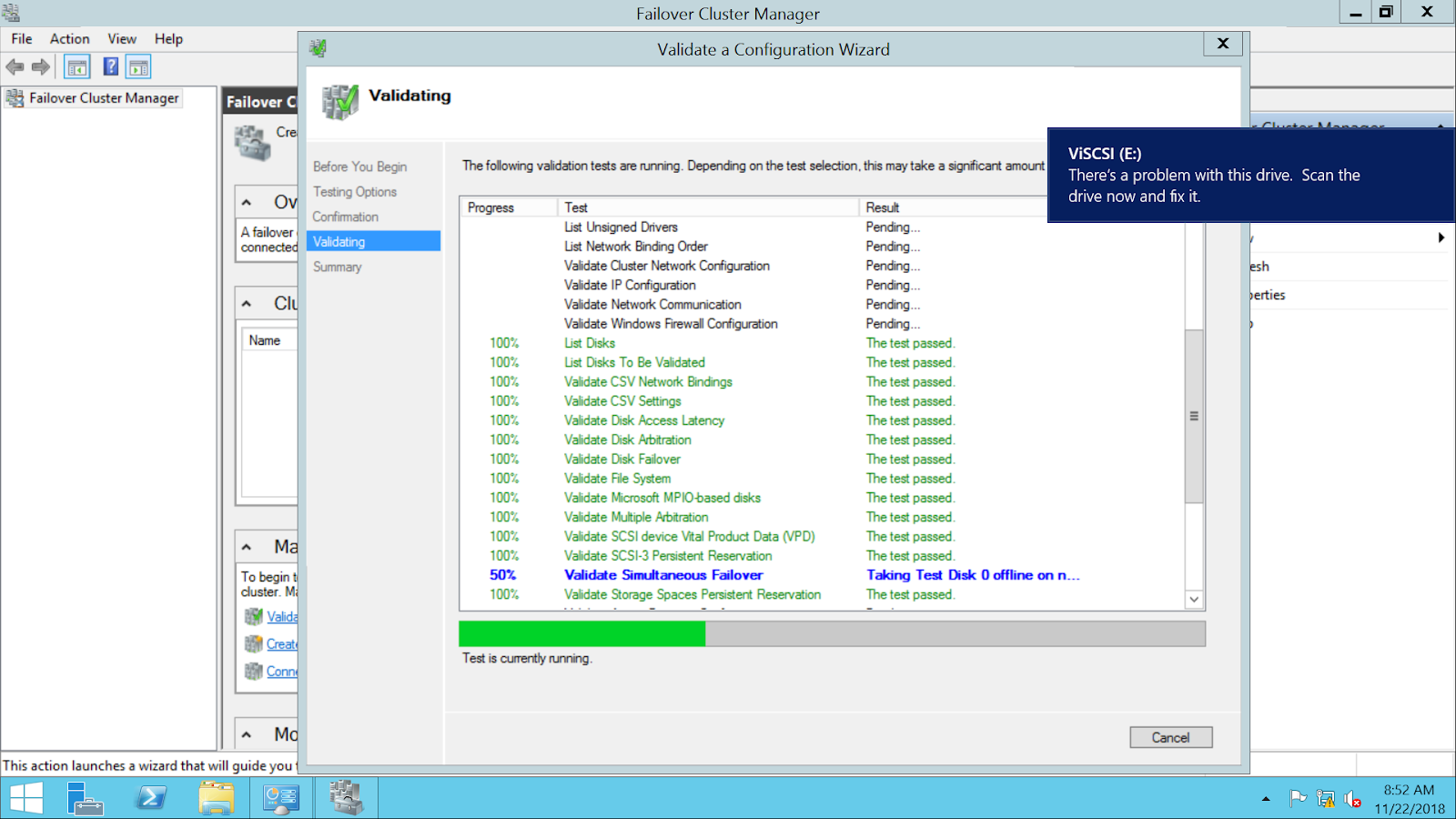Screen dimensions: 1456x819
Task: Click the Failover Cluster Manager title bar icon
Action: point(11,13)
